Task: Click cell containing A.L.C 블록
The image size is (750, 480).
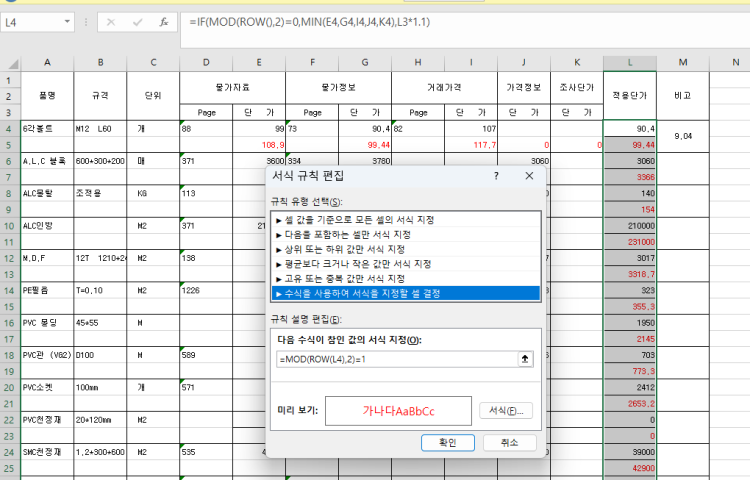Action: pos(47,161)
